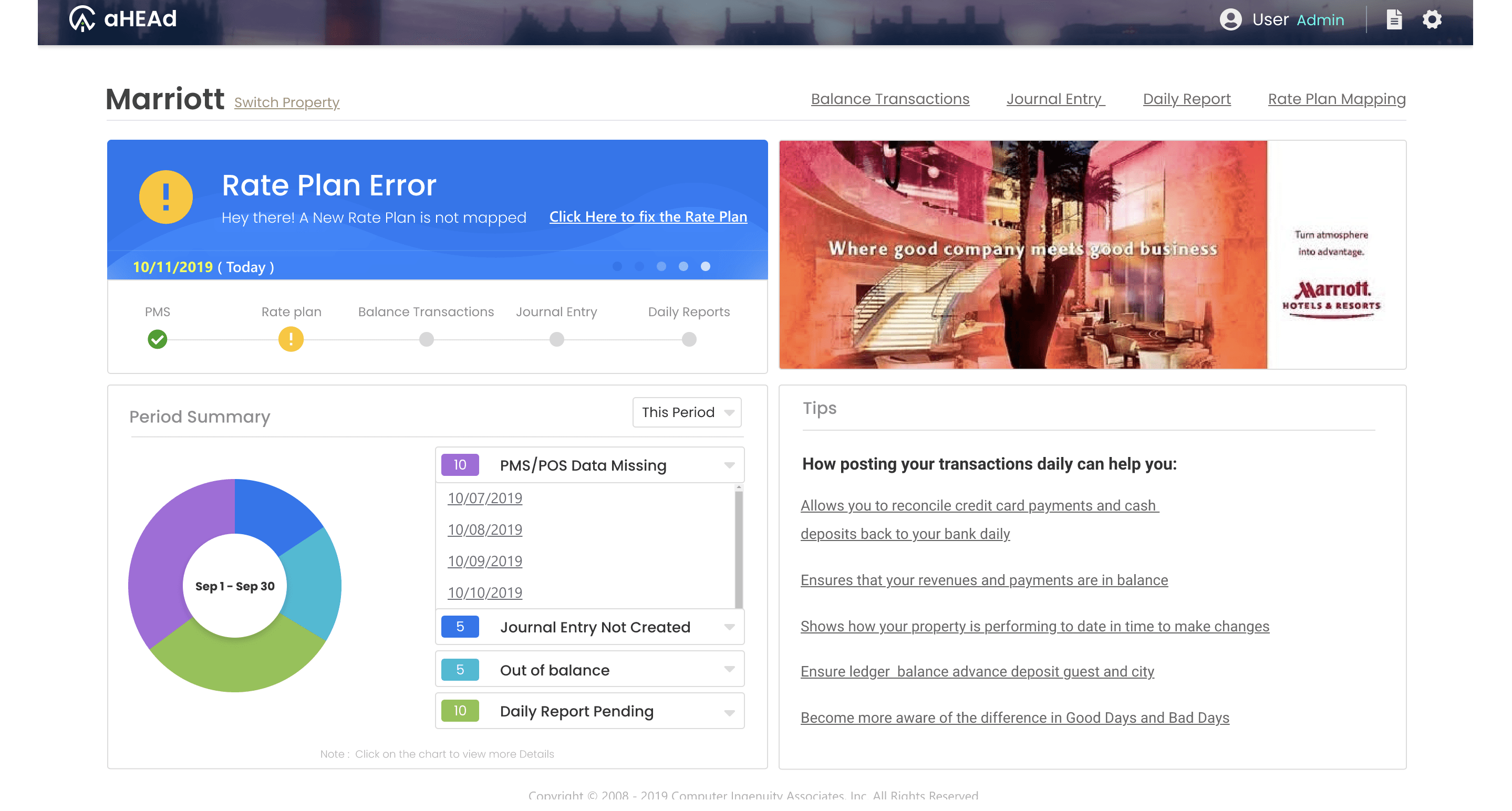Go to the third carousel dot
1512x811 pixels.
tap(661, 266)
